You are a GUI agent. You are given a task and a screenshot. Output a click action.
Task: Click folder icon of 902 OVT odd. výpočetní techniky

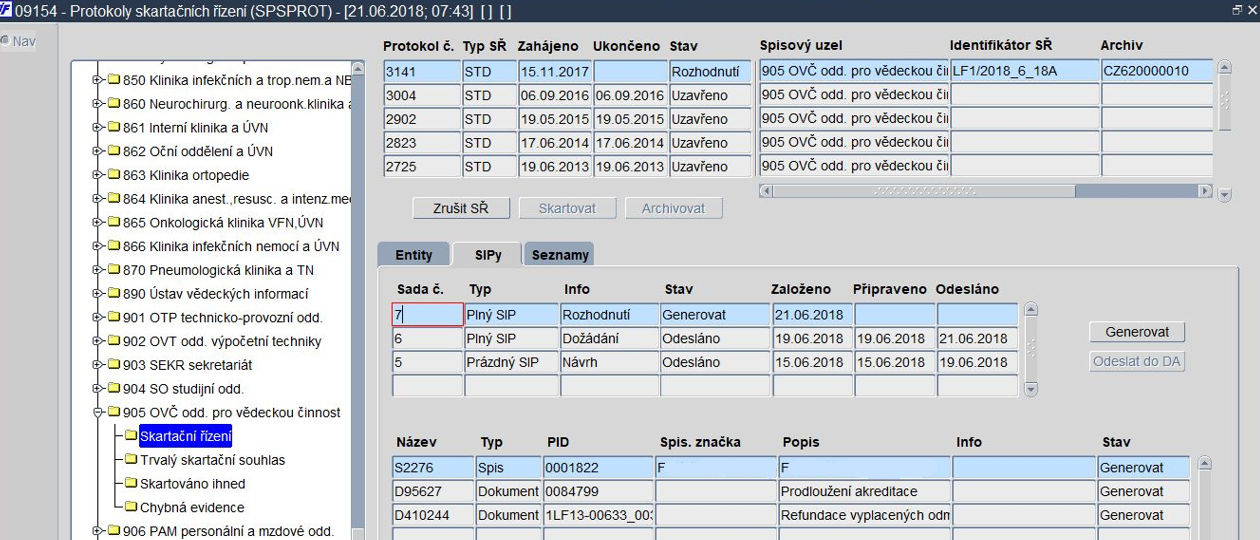tap(113, 341)
